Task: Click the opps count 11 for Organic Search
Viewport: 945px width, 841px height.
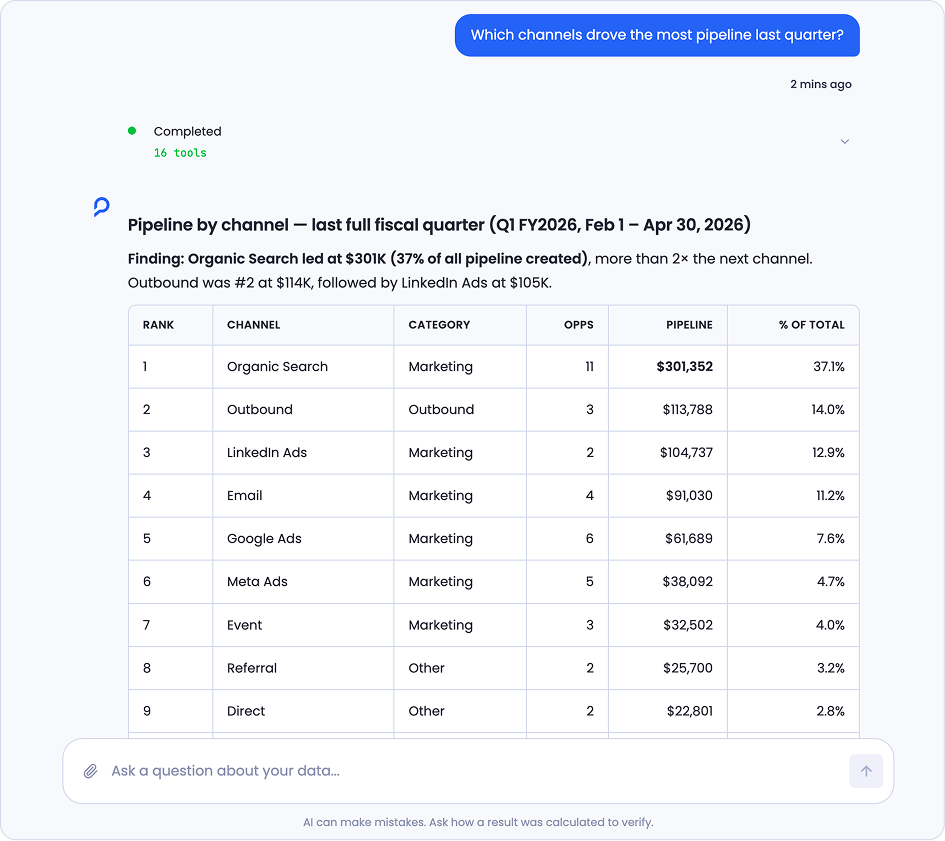Action: point(589,367)
